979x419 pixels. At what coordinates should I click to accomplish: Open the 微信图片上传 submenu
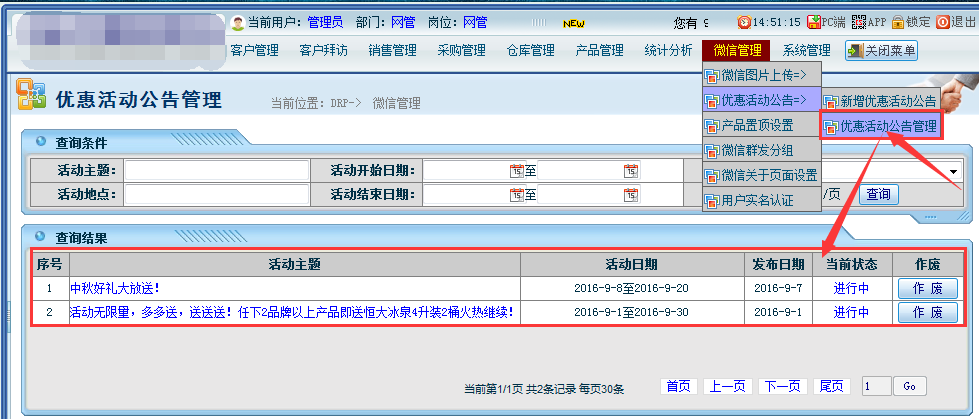[762, 75]
